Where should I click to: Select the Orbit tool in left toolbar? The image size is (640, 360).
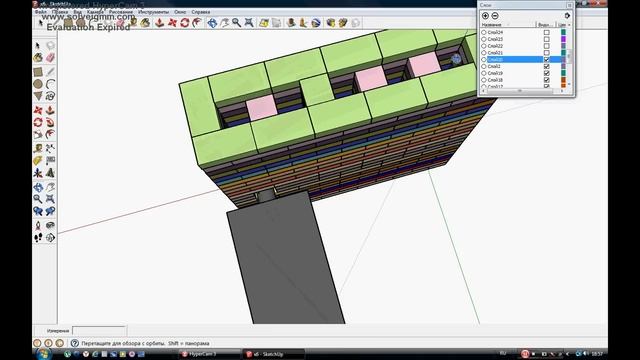38,187
